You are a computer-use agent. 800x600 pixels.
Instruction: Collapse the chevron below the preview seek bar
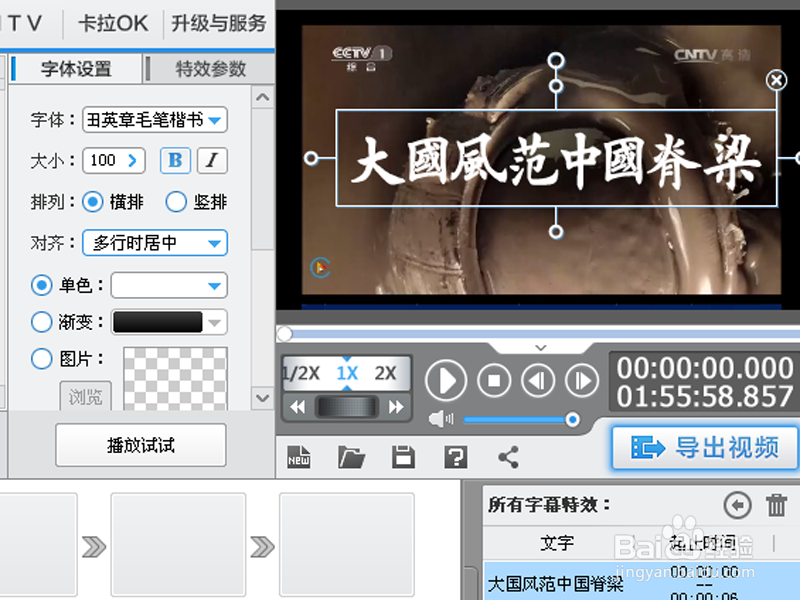[541, 347]
